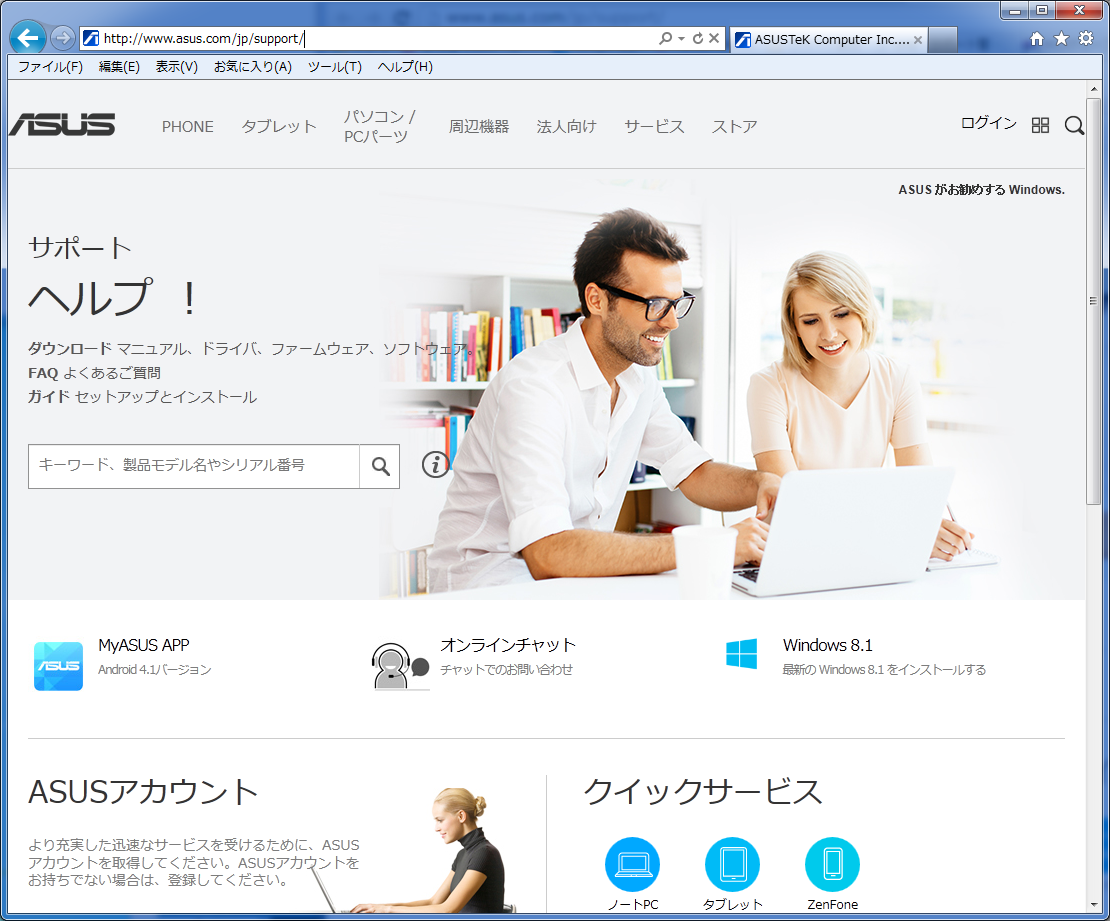Open the 法人向け navigation item
Viewport: 1110px width, 921px height.
click(566, 127)
